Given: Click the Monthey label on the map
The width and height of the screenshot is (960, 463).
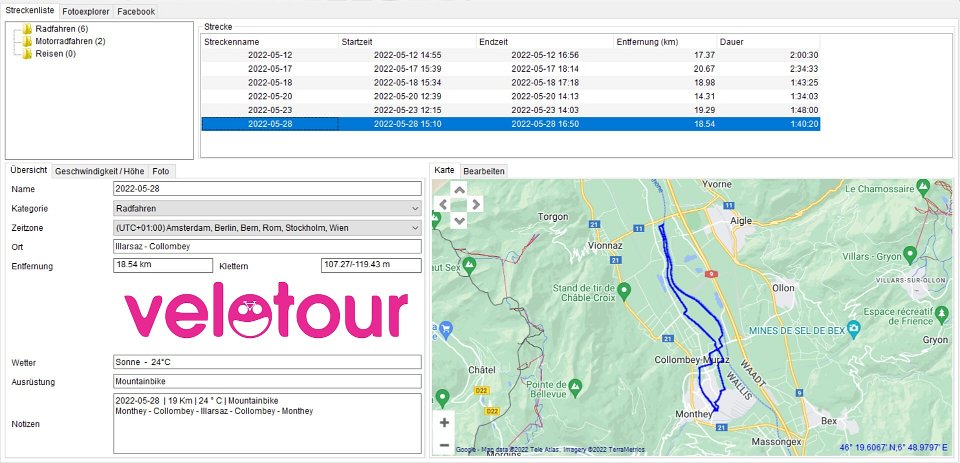Looking at the screenshot, I should click(x=694, y=415).
